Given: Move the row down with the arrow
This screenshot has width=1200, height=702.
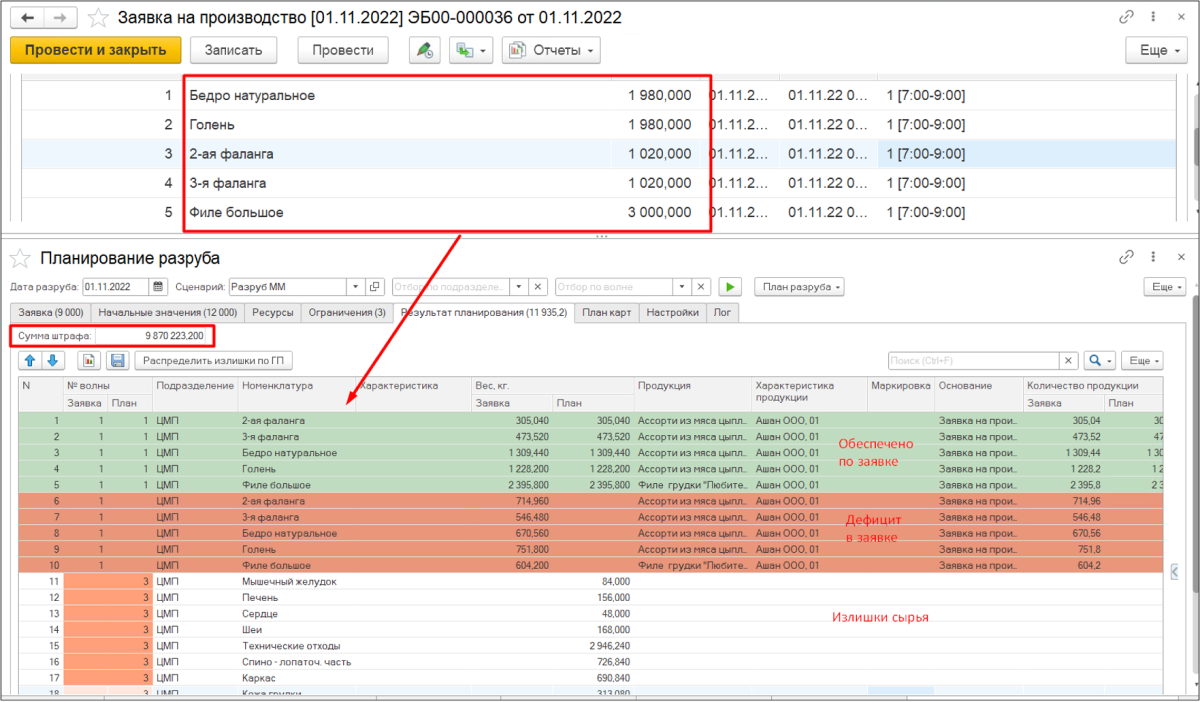Looking at the screenshot, I should [52, 361].
